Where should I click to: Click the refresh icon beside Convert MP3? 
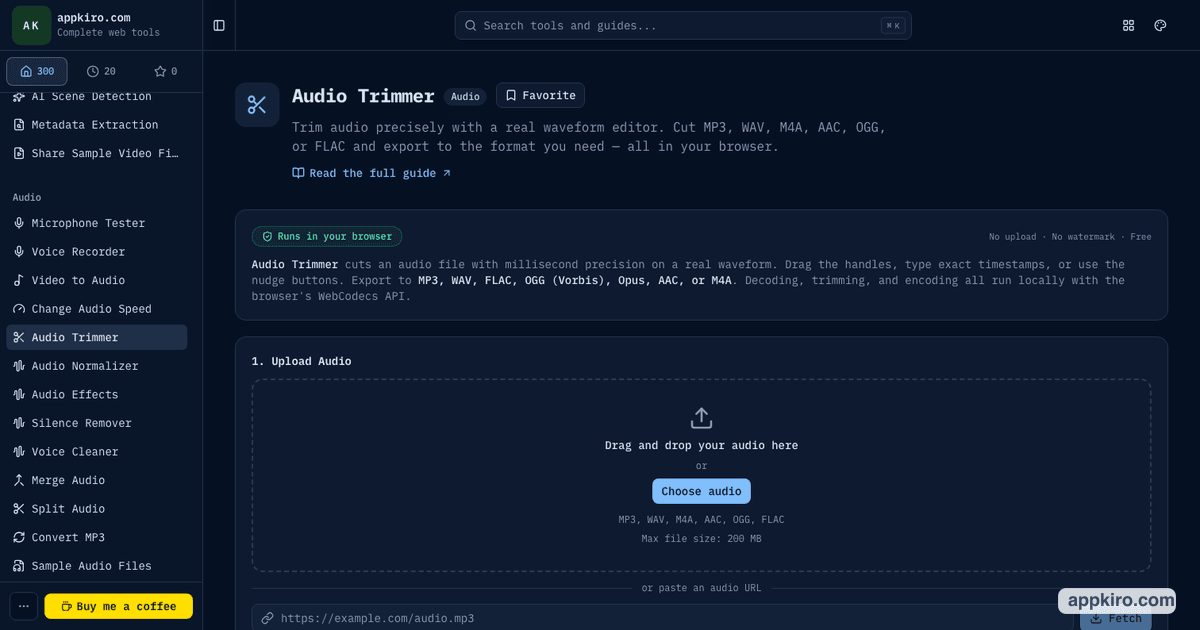(19, 537)
